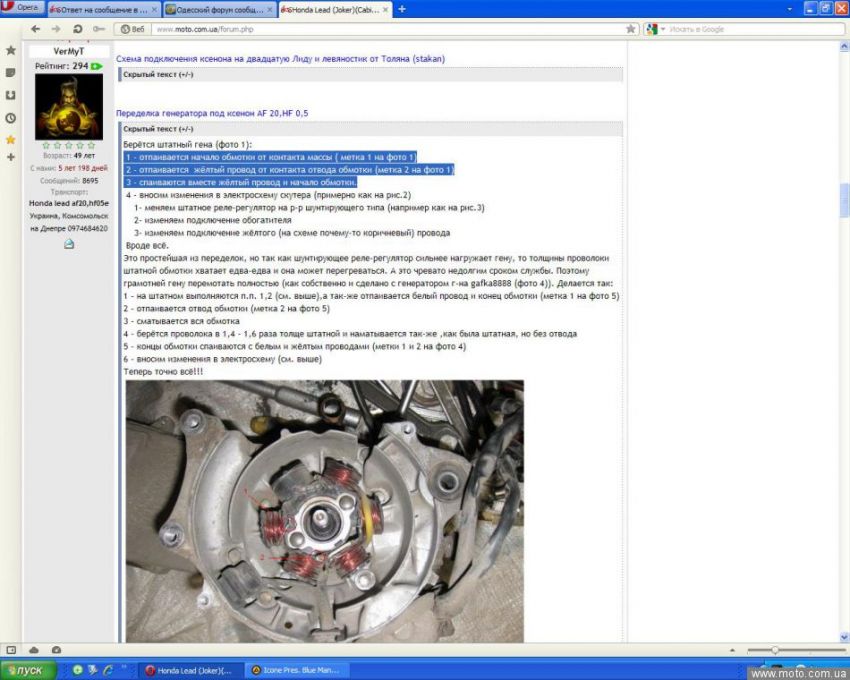Add a sidebar panel with the plus icon

tap(10, 157)
